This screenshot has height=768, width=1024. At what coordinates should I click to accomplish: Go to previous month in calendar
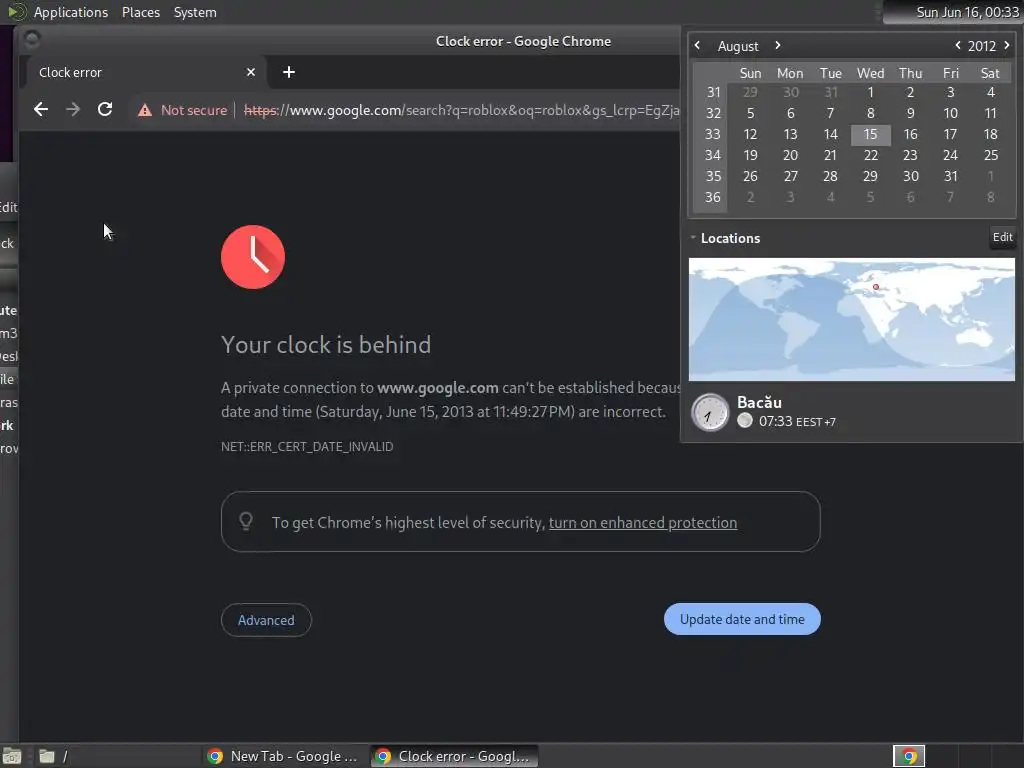697,45
